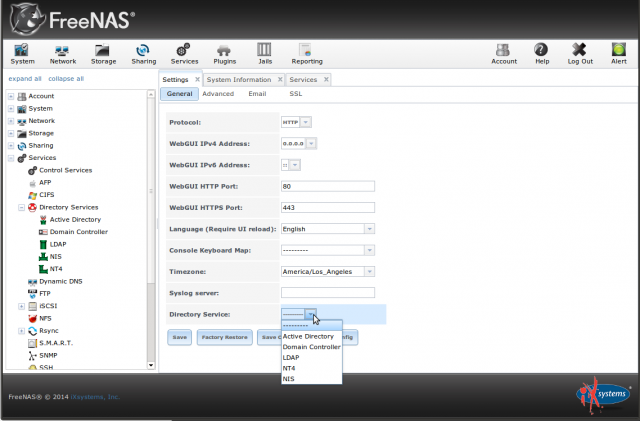Open the WebGUI IPv4 Address dropdown
This screenshot has width=640, height=421.
(x=311, y=143)
